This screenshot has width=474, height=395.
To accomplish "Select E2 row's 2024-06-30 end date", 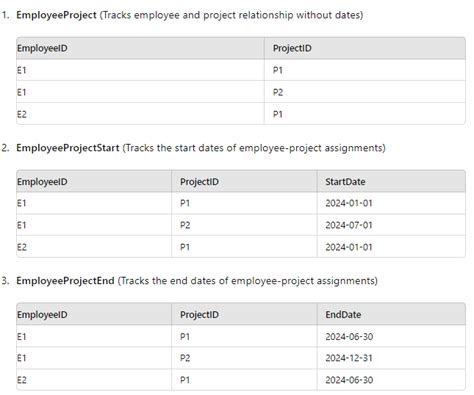I will click(349, 380).
